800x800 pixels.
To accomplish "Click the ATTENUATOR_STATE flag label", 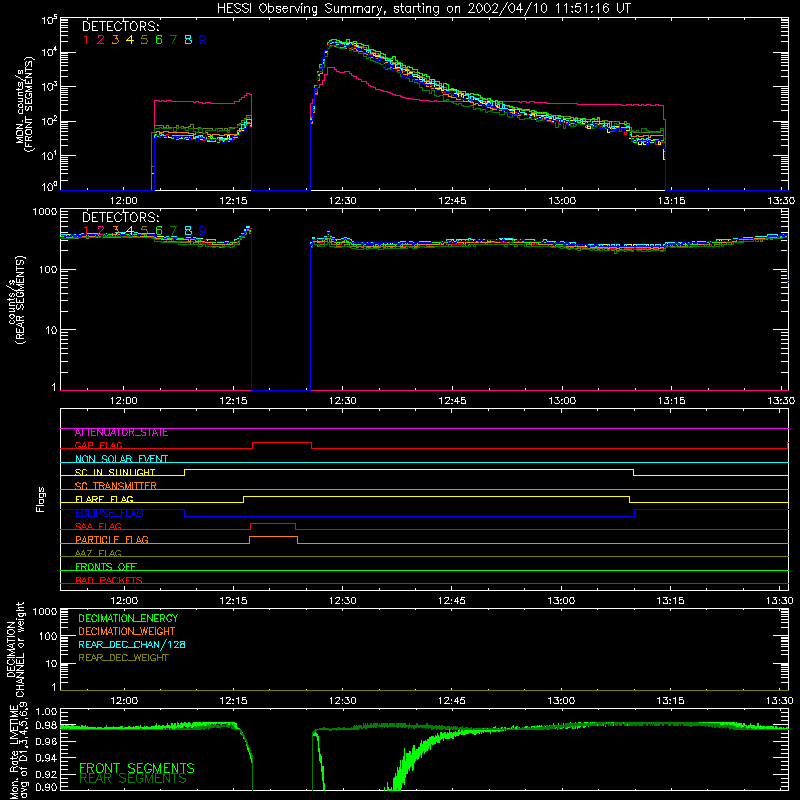I will [x=121, y=433].
